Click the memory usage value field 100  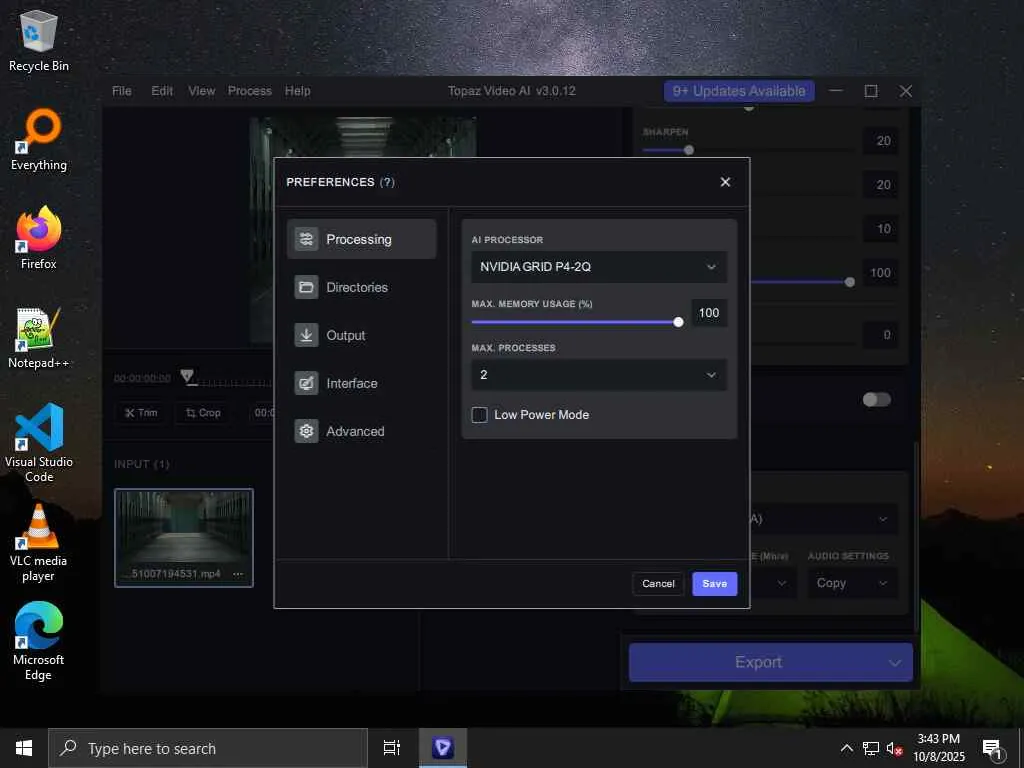(x=709, y=313)
